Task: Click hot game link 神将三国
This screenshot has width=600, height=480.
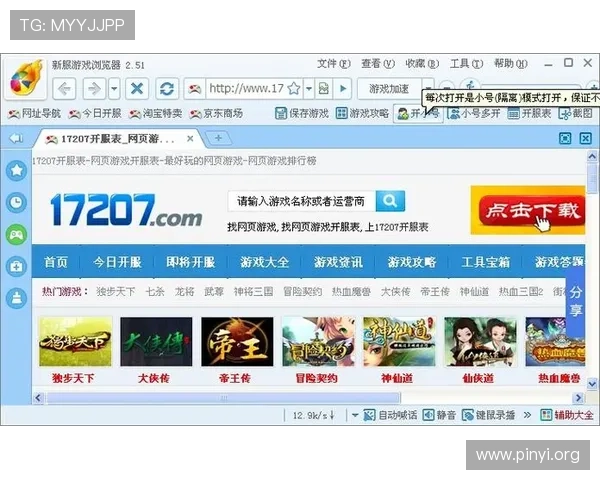Action: [254, 292]
